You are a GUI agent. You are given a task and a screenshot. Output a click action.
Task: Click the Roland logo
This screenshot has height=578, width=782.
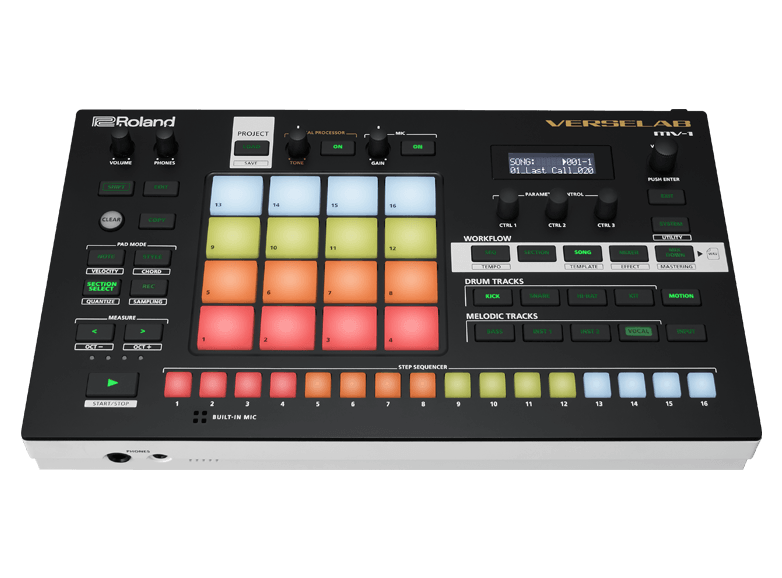(134, 122)
